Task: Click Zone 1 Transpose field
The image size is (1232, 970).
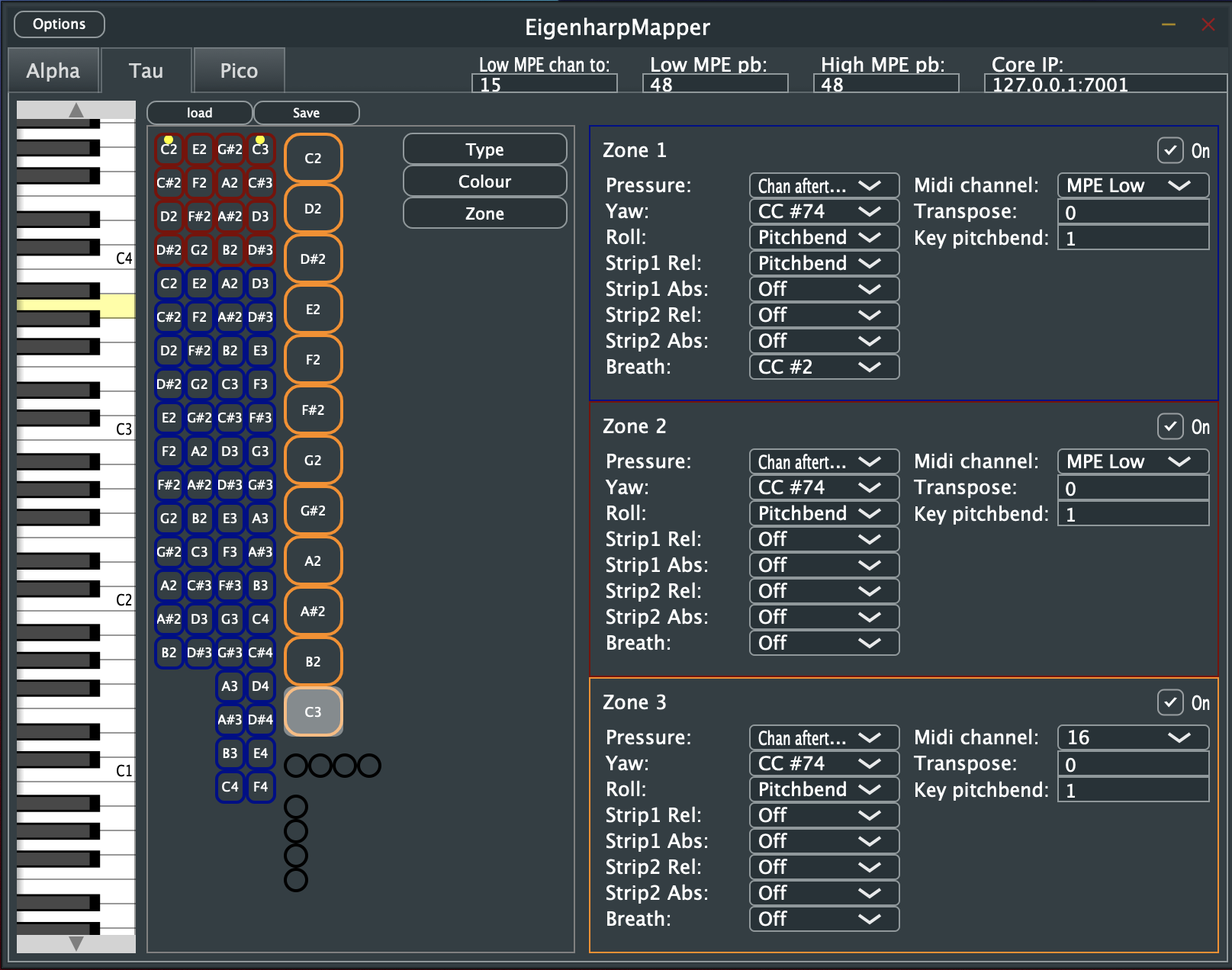Action: pos(1133,213)
